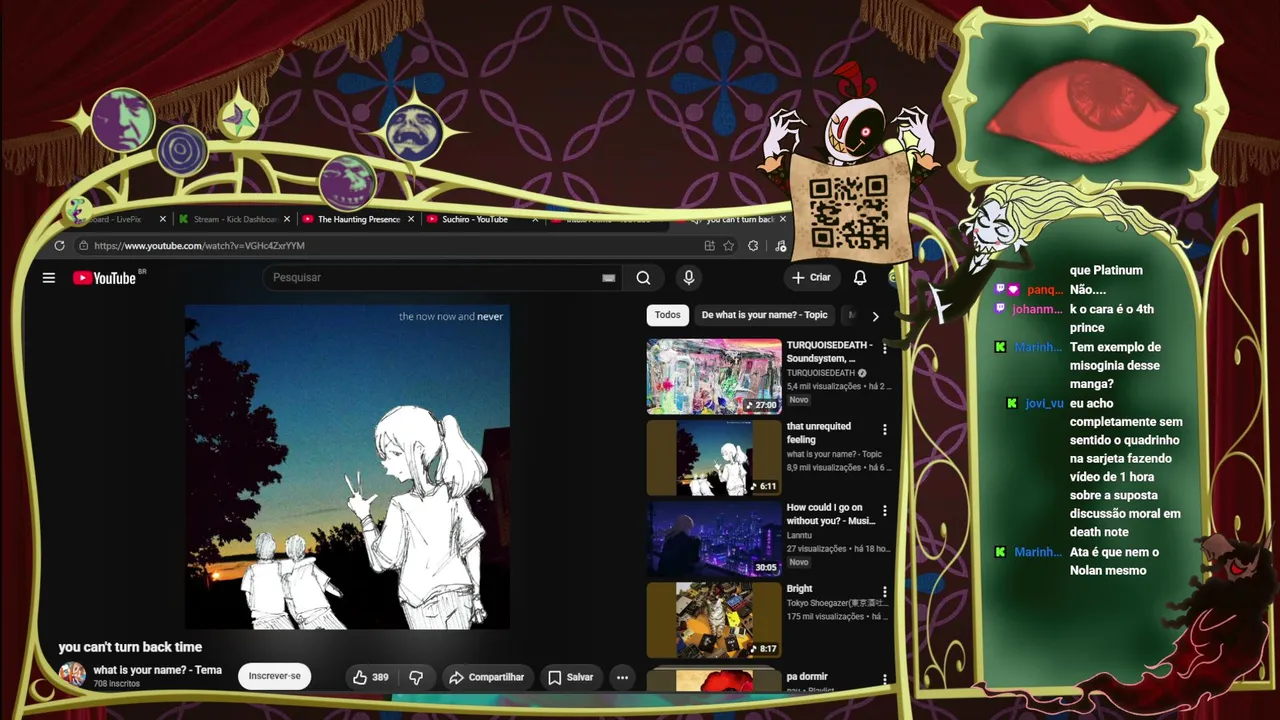Open the on-screen keyboard in search box
This screenshot has width=1280, height=720.
pos(608,278)
